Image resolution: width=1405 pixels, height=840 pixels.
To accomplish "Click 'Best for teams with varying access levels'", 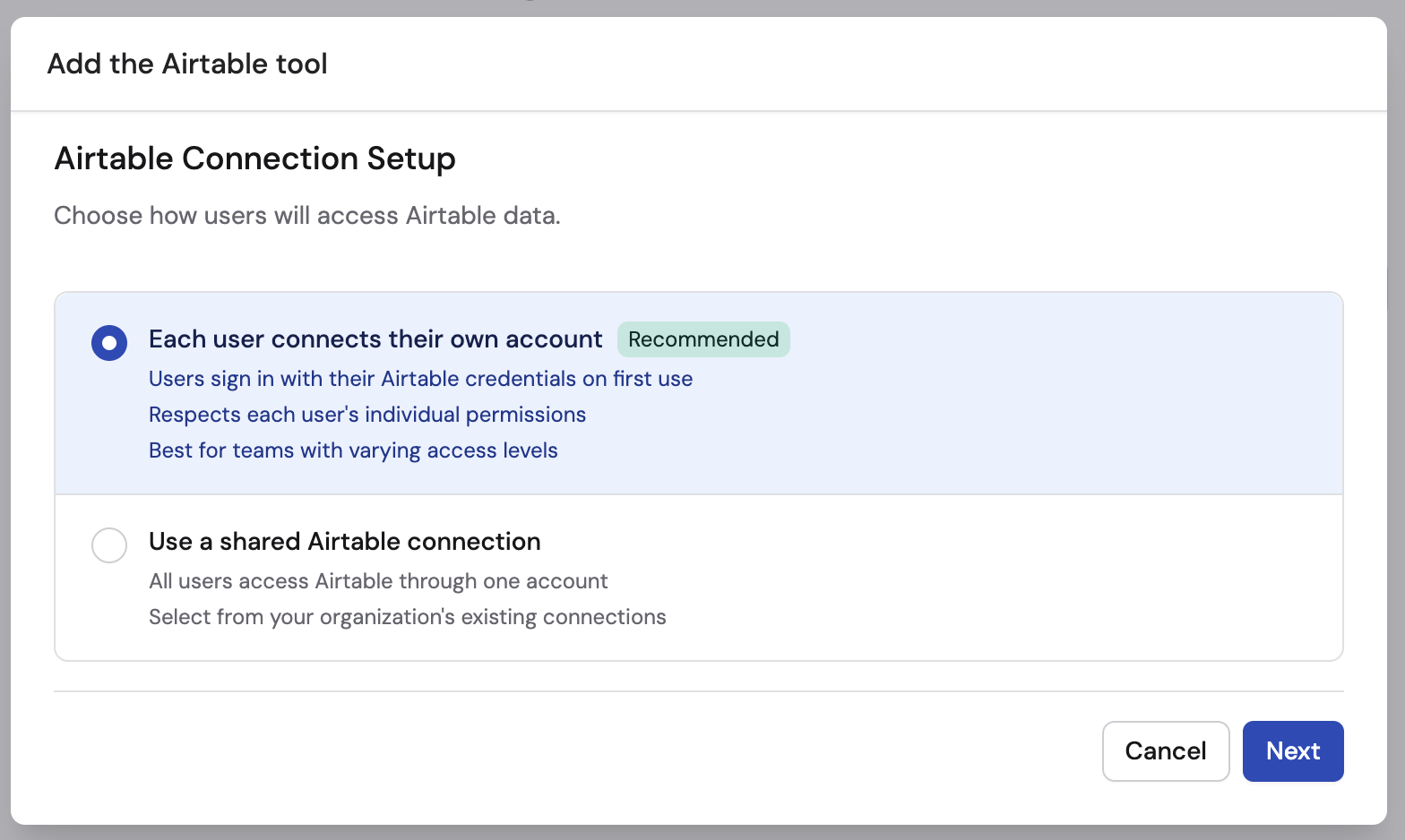I will pos(353,450).
